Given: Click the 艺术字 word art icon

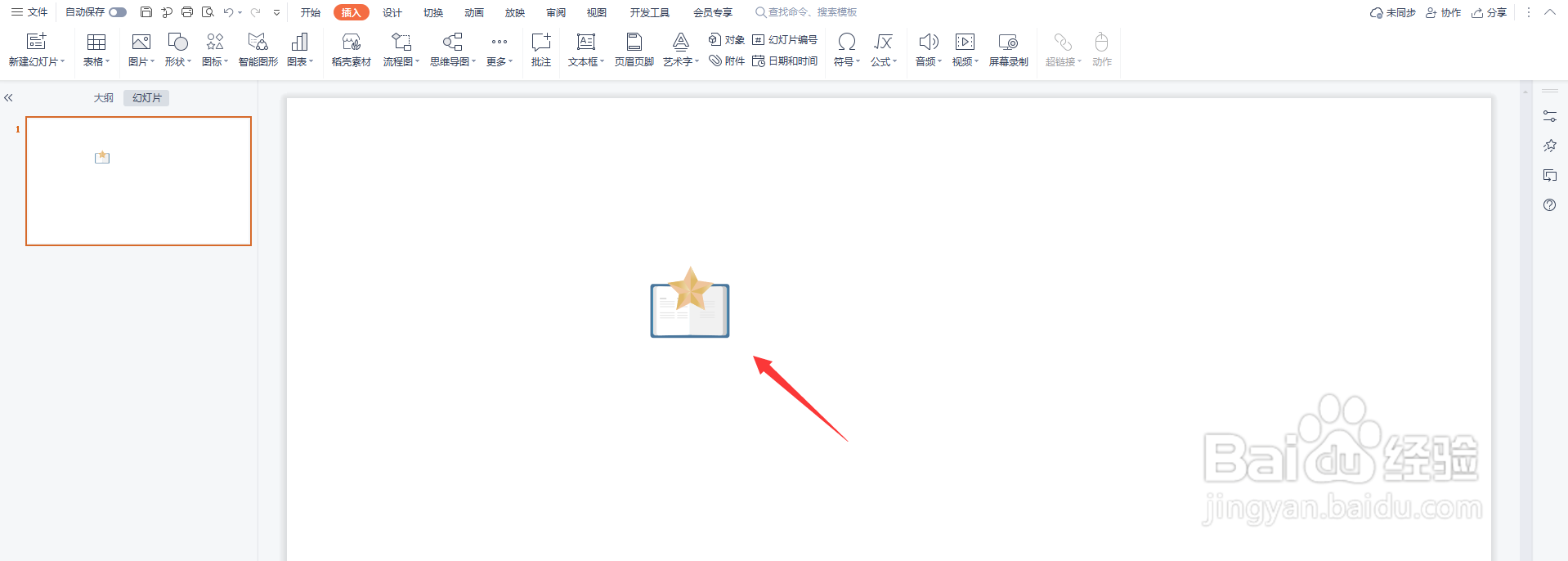Looking at the screenshot, I should [681, 41].
